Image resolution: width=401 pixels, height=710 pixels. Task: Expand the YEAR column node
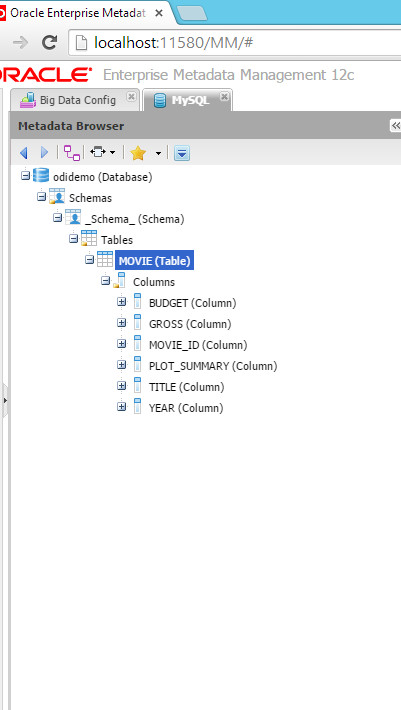pos(121,407)
